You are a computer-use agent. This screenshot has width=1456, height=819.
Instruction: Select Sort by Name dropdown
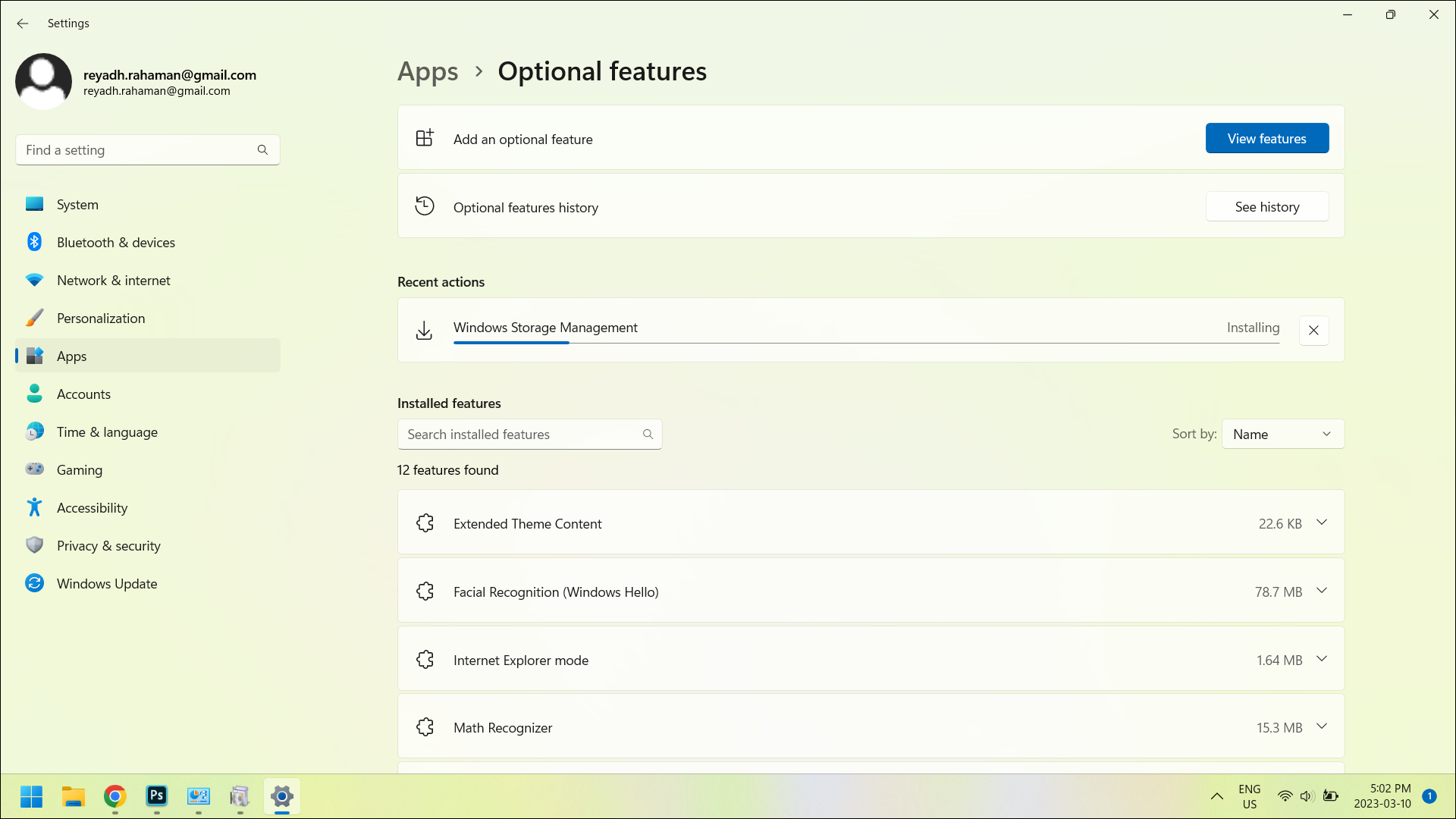[1283, 433]
